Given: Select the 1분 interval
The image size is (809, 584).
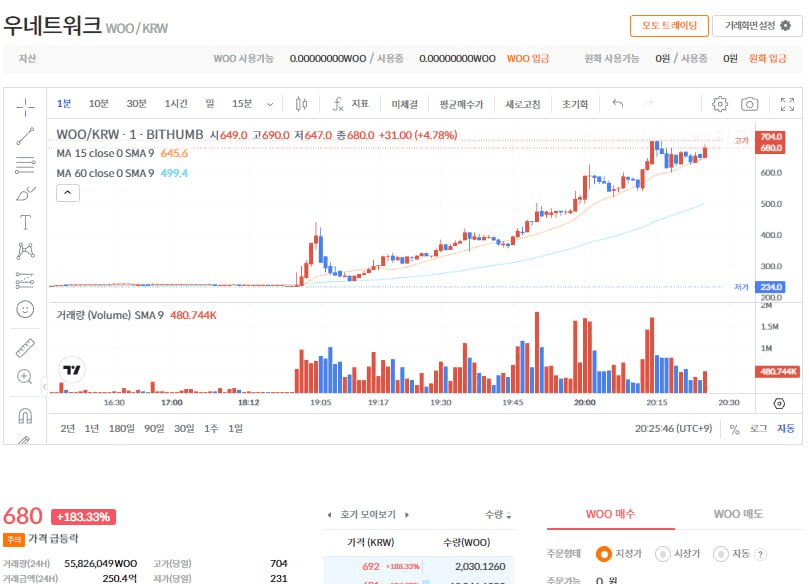Looking at the screenshot, I should tap(64, 104).
